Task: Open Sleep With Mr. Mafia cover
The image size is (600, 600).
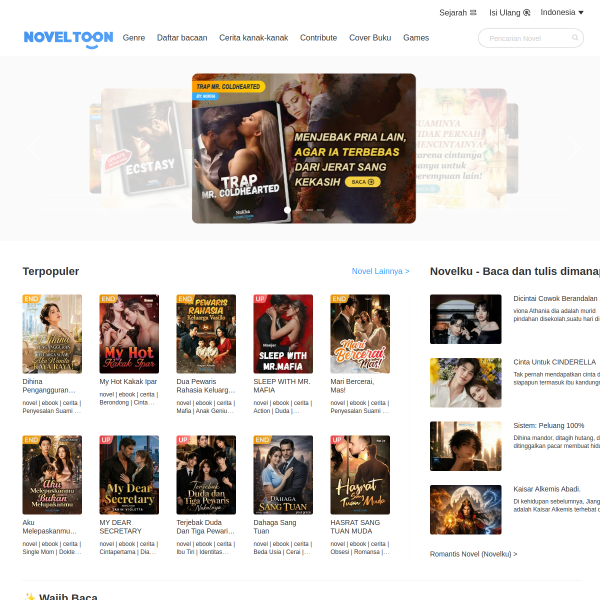Action: [283, 334]
